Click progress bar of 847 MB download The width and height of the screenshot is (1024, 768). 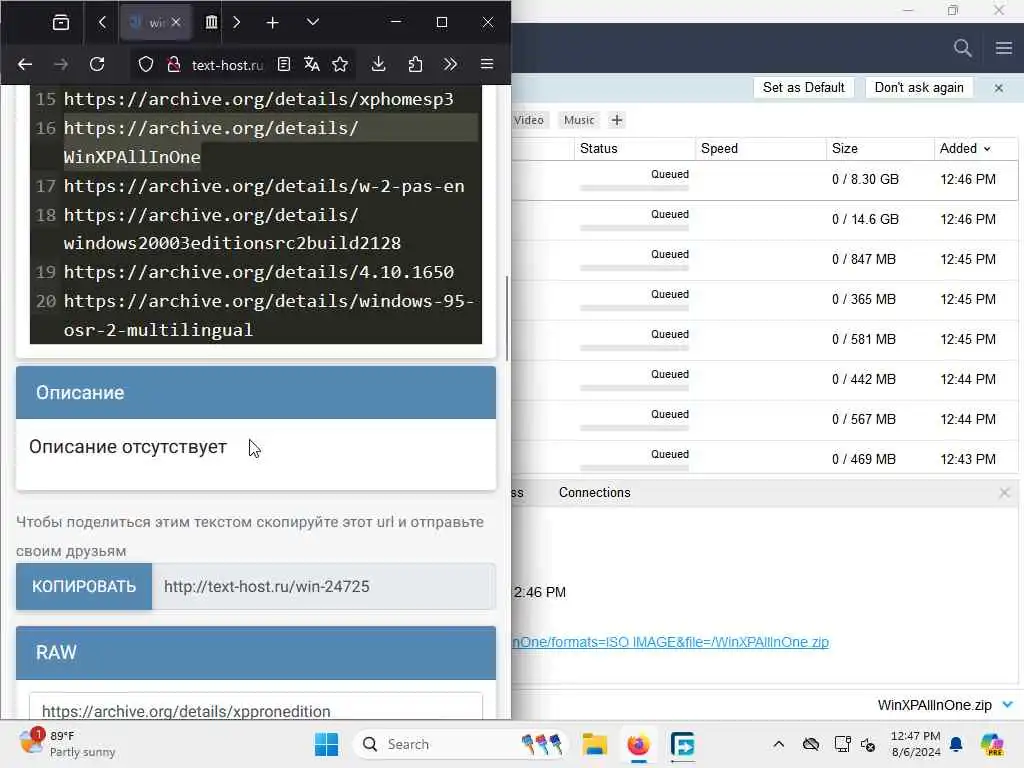pos(634,268)
